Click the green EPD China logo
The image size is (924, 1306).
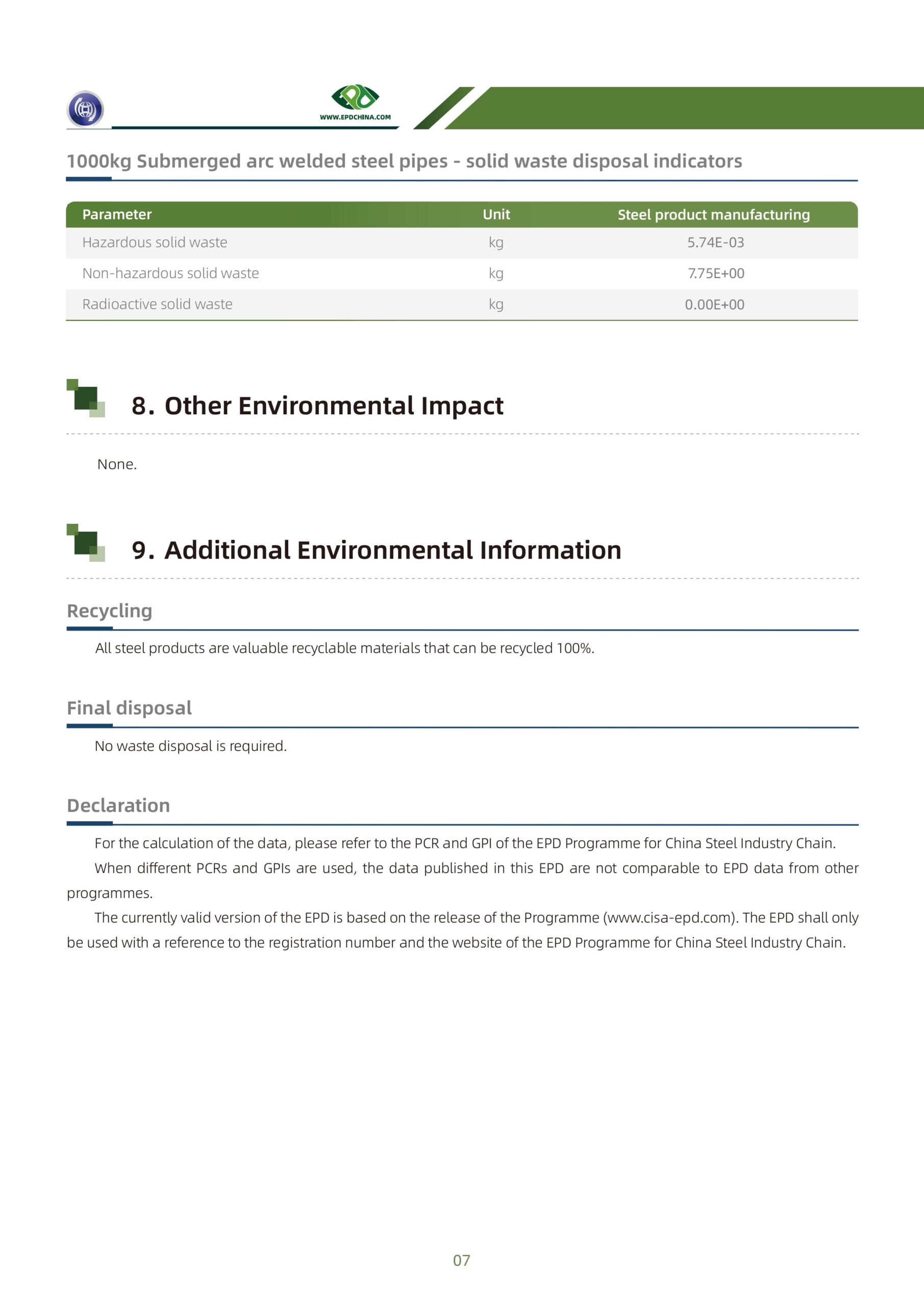click(x=355, y=97)
